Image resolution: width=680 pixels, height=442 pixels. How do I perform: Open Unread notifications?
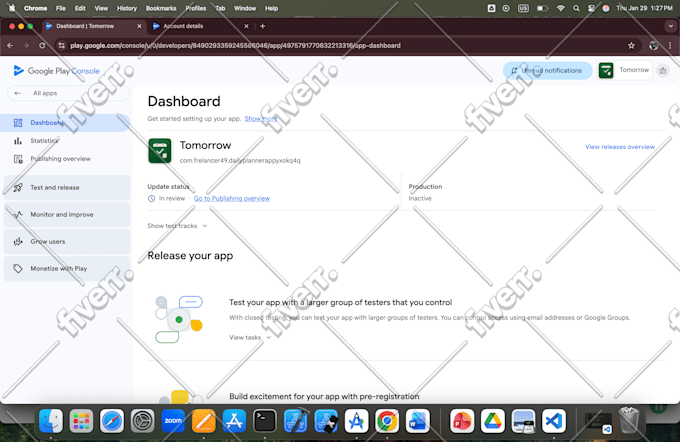pyautogui.click(x=547, y=70)
